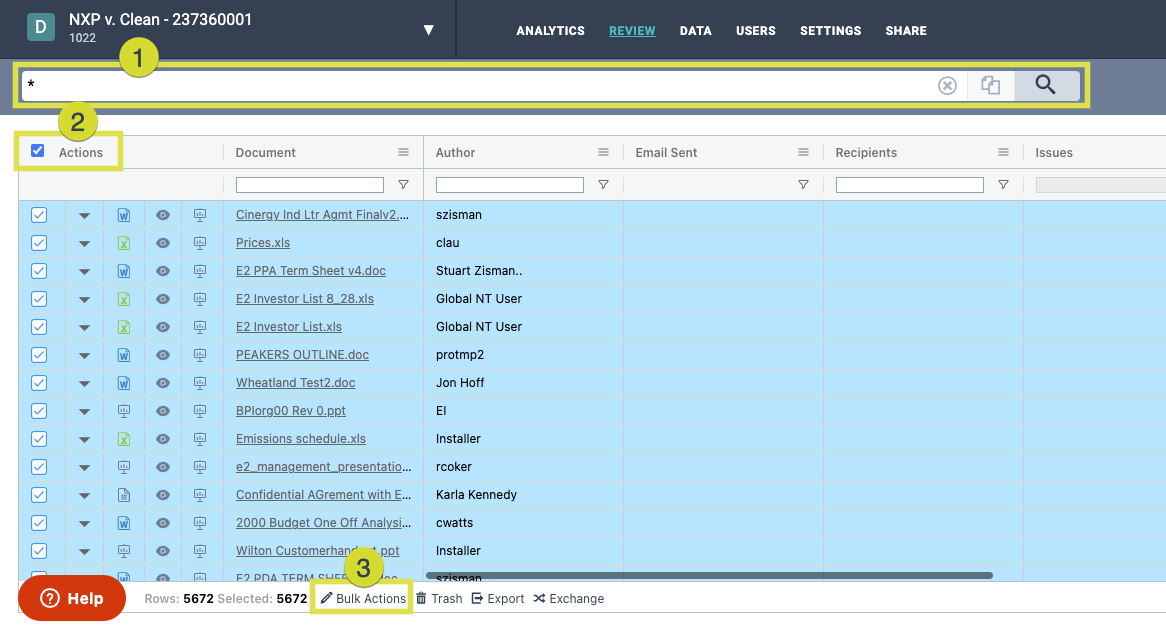Uncheck the Cinergy Ind Ltr row checkbox
The image size is (1166, 629).
tap(39, 215)
